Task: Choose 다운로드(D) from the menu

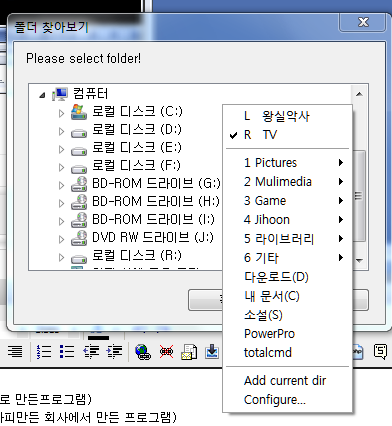Action: 287,277
